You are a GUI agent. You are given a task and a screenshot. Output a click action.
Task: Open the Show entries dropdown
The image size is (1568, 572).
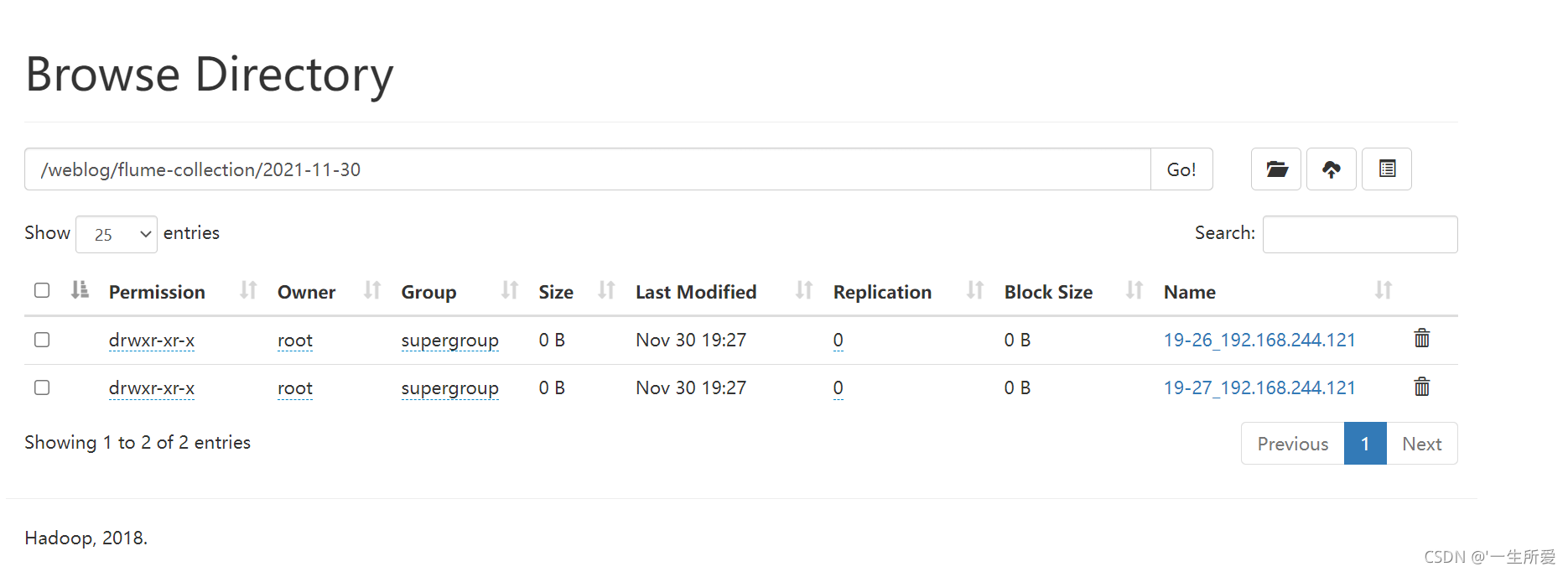point(117,234)
